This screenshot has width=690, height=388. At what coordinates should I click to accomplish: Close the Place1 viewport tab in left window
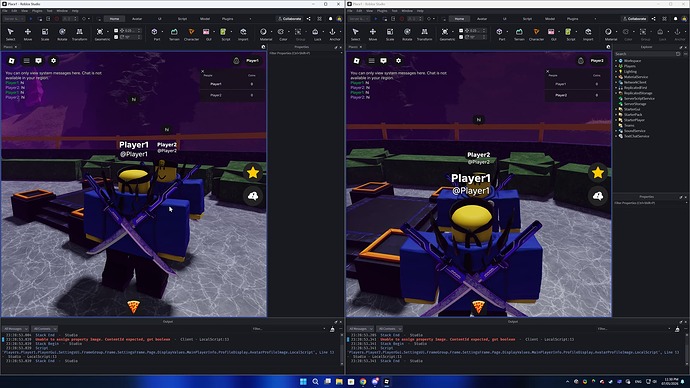point(16,47)
